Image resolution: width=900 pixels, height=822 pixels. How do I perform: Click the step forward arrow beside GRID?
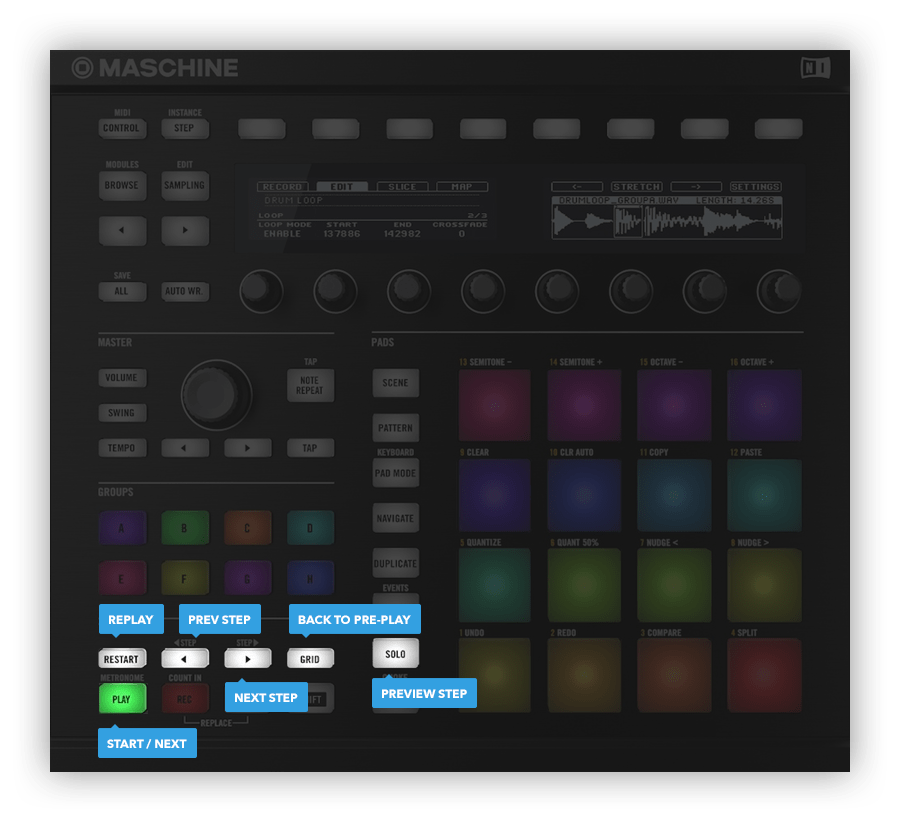247,658
